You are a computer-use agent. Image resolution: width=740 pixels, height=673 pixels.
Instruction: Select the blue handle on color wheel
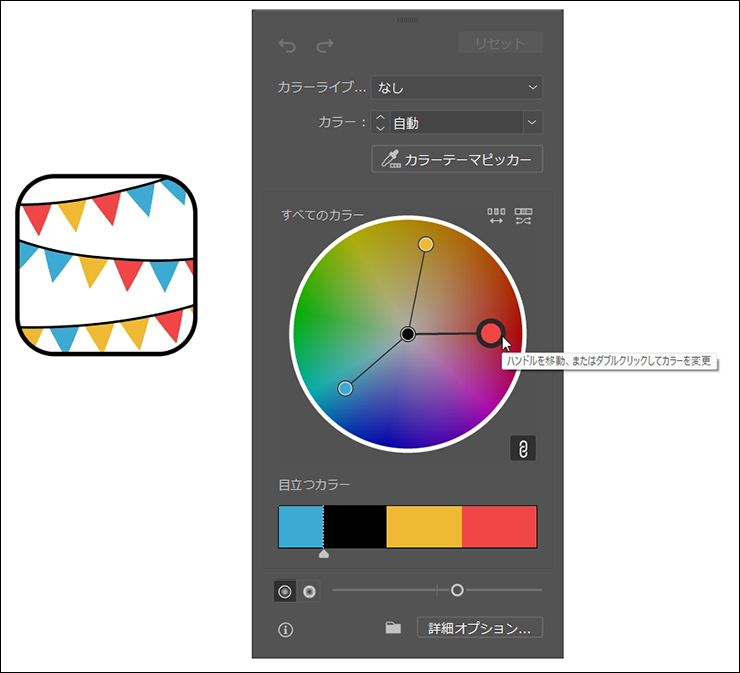pos(346,388)
